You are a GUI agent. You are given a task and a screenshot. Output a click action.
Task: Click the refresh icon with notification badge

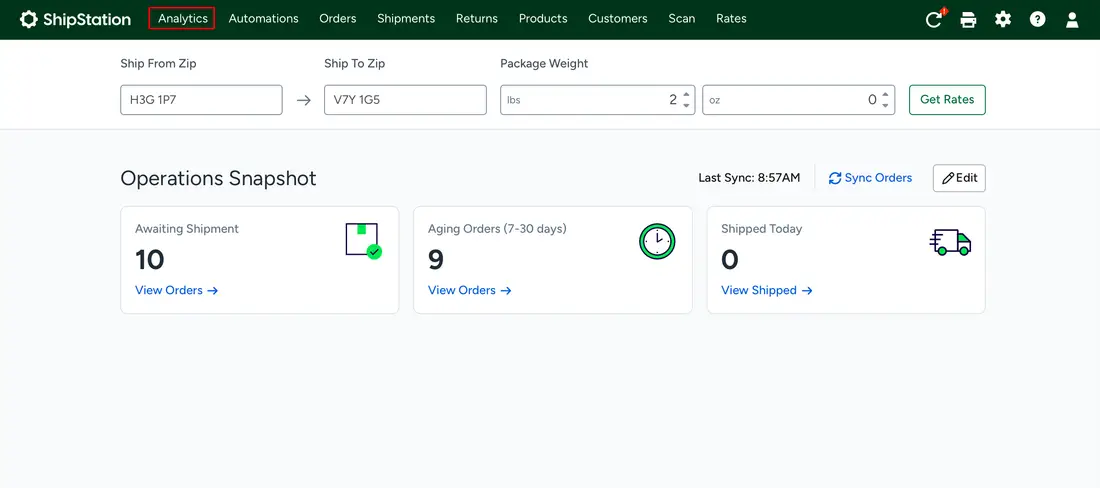click(934, 19)
